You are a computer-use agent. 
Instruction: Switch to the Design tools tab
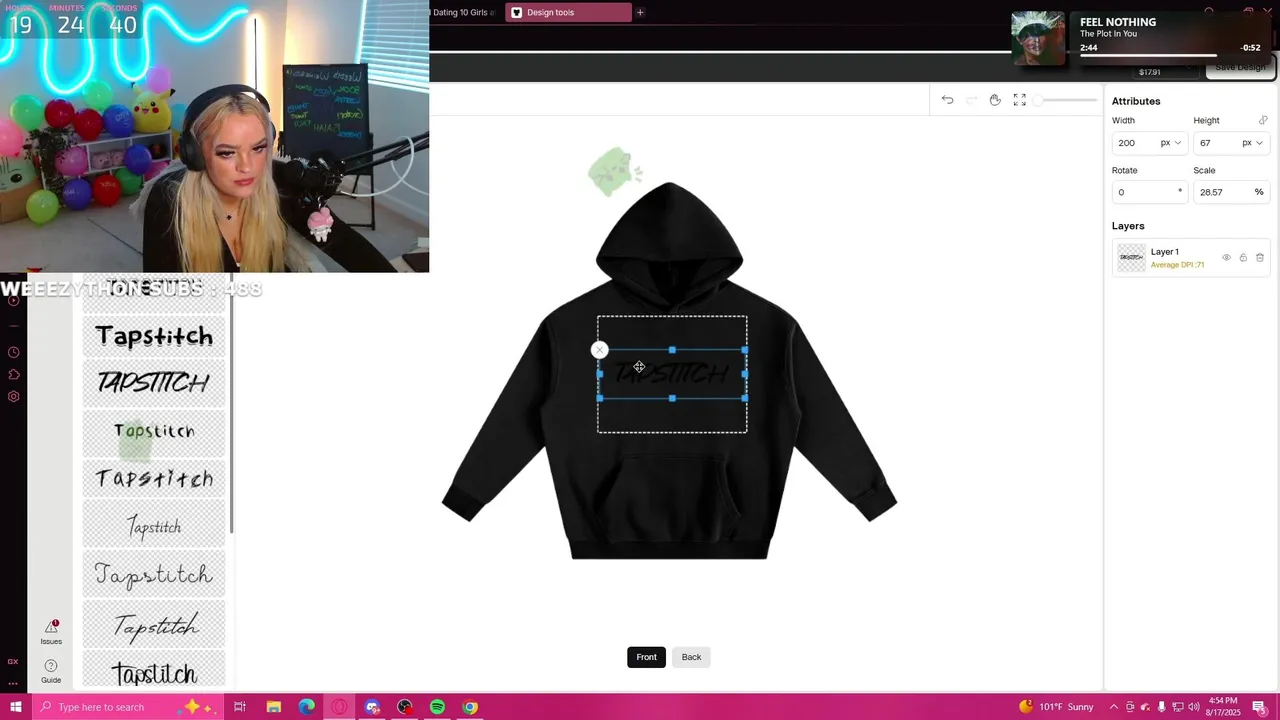click(x=568, y=12)
